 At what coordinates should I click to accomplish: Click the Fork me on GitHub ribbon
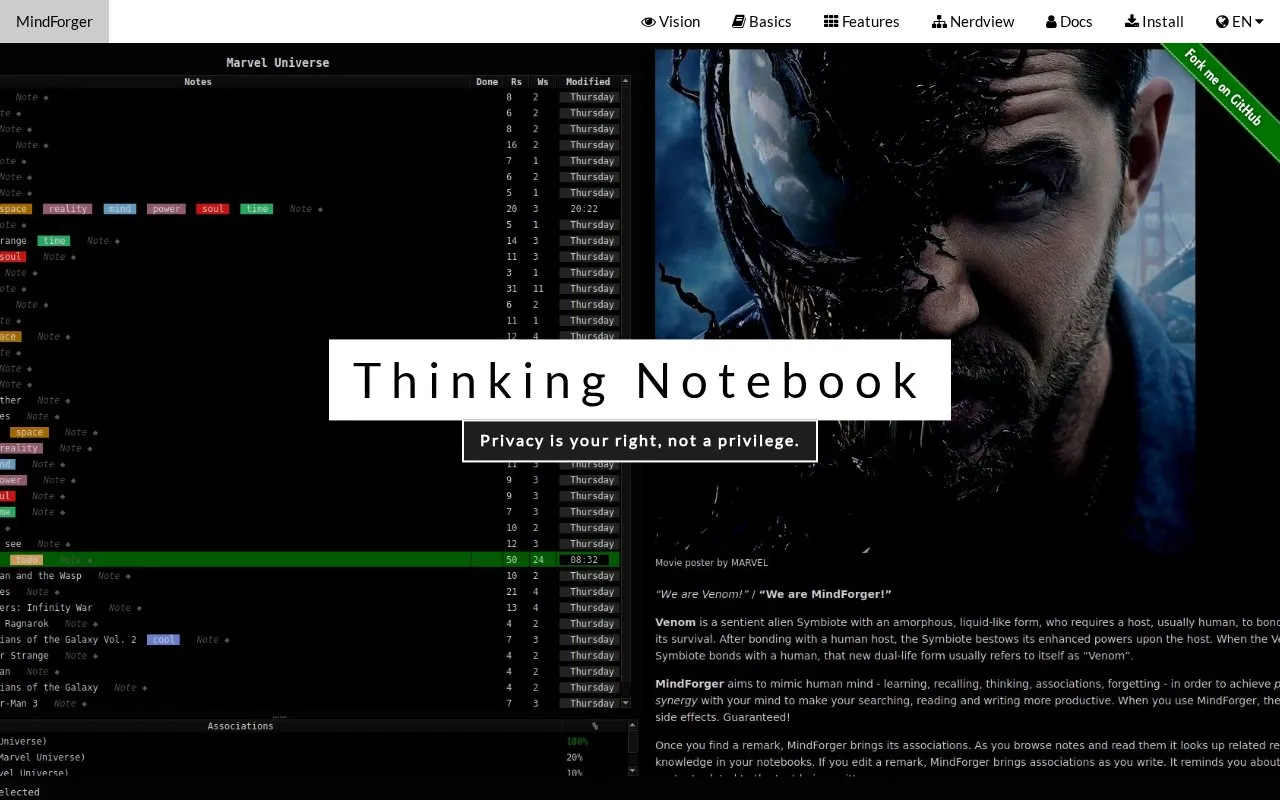tap(1222, 87)
